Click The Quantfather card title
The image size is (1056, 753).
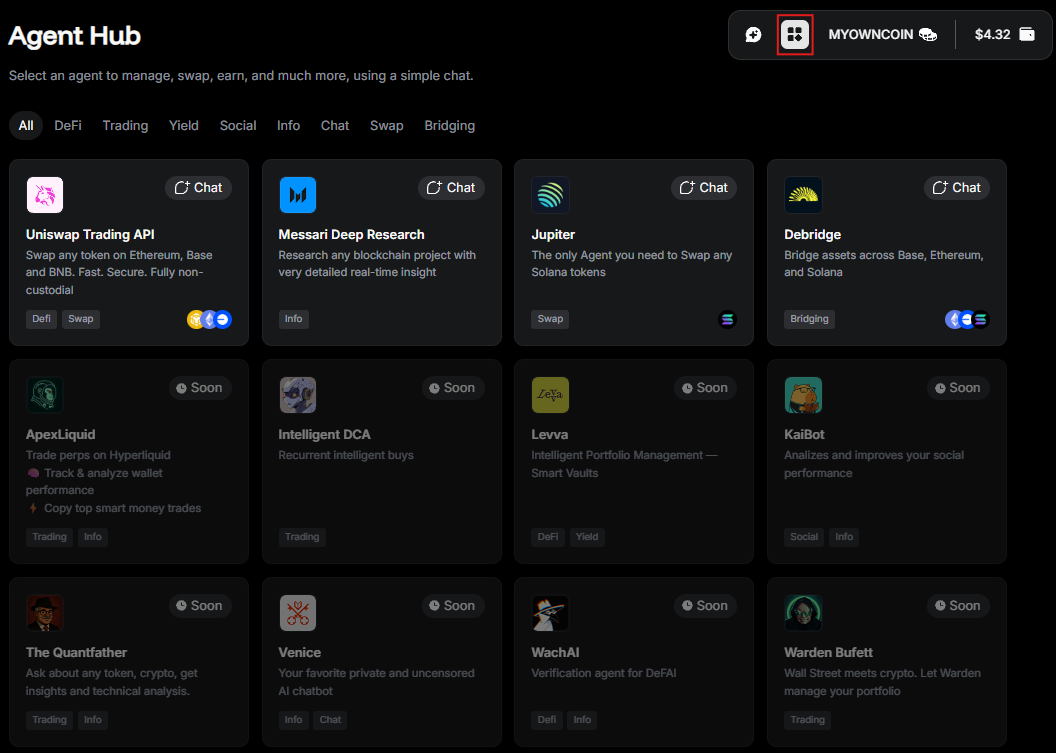click(x=76, y=653)
